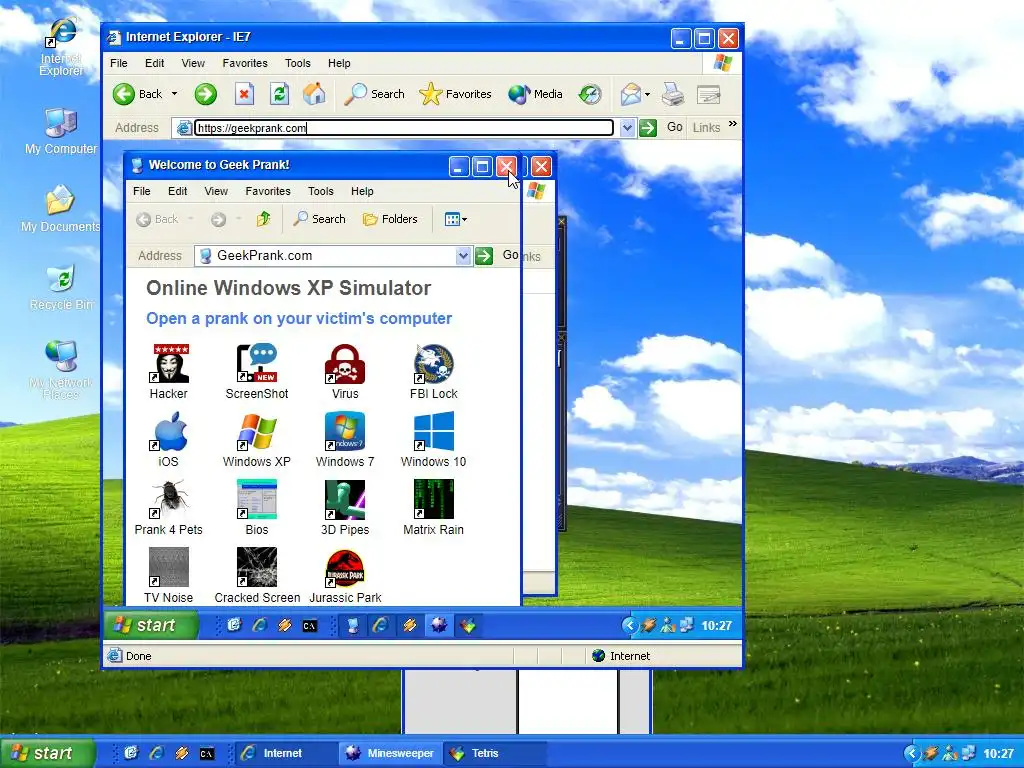Open the IE7 Favorites menu
Image resolution: width=1024 pixels, height=768 pixels.
(x=245, y=63)
